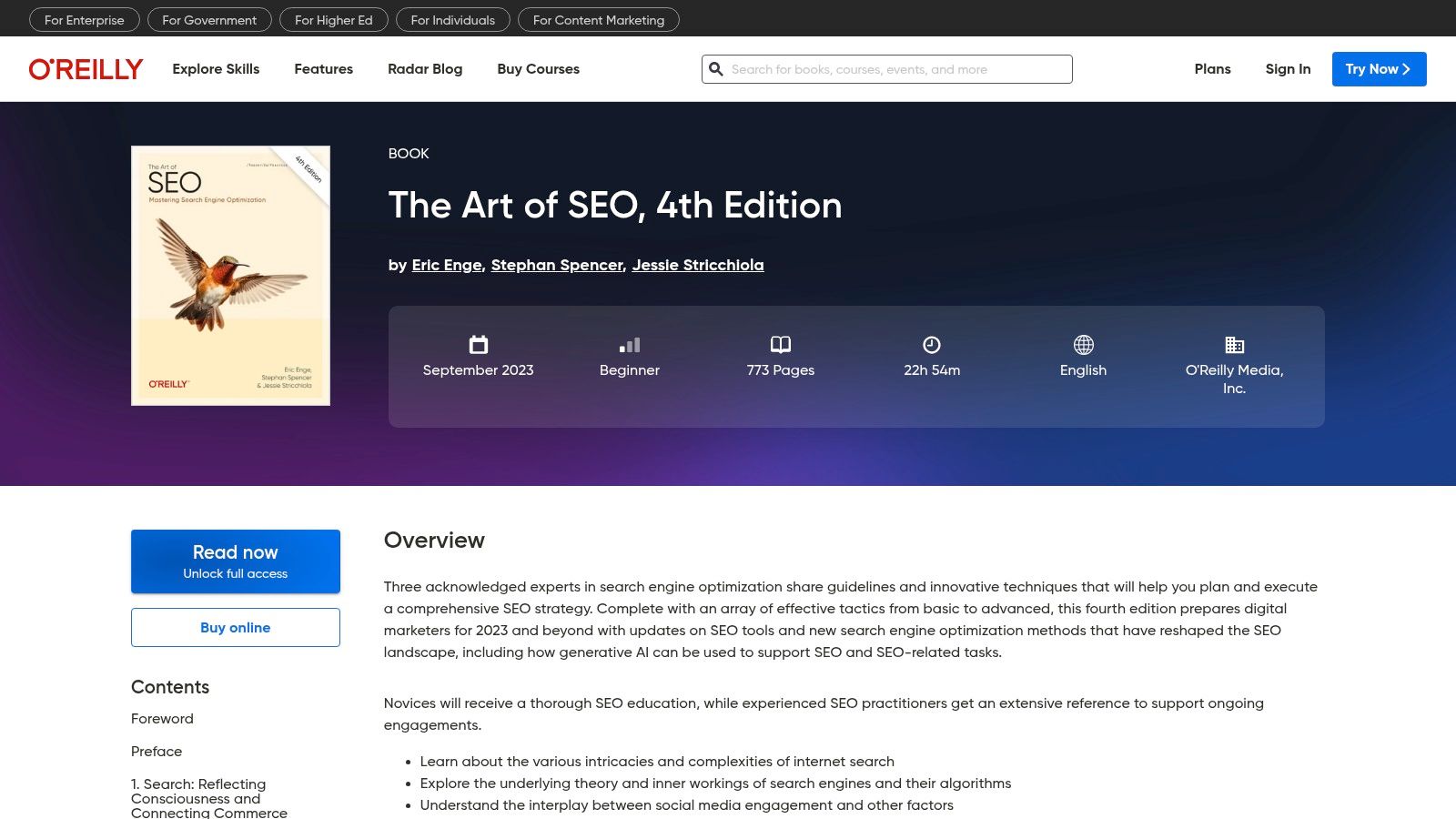Screen dimensions: 1456x819
Task: Click bullet about search engines and algorithms
Action: (715, 784)
